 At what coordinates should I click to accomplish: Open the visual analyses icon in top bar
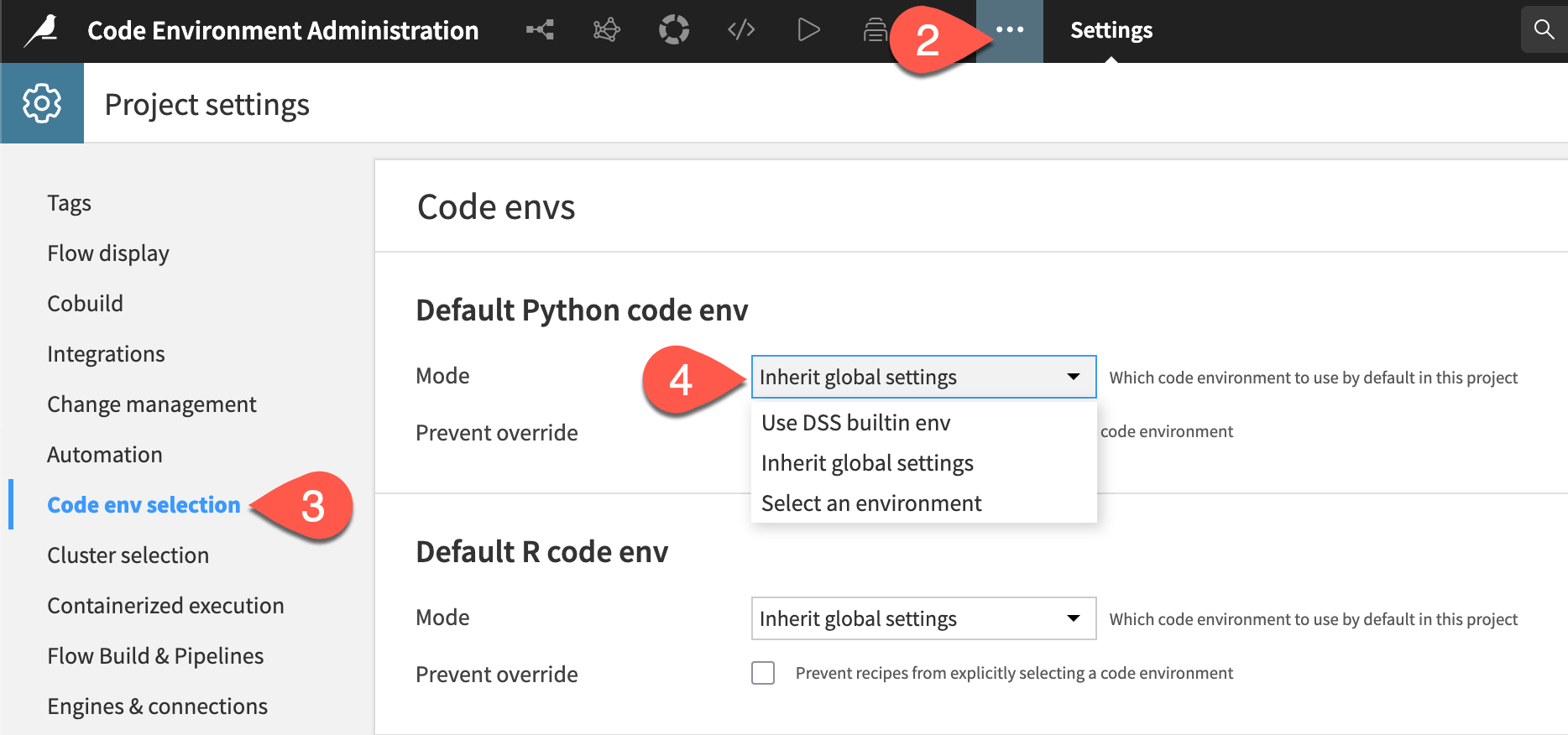(x=606, y=31)
